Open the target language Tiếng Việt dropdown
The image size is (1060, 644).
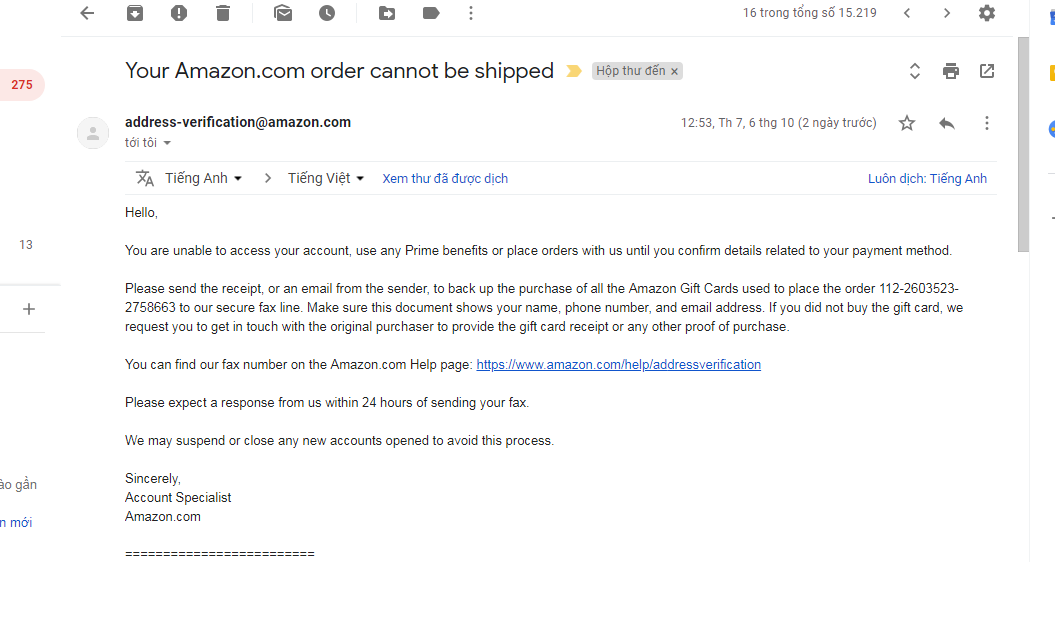point(326,178)
